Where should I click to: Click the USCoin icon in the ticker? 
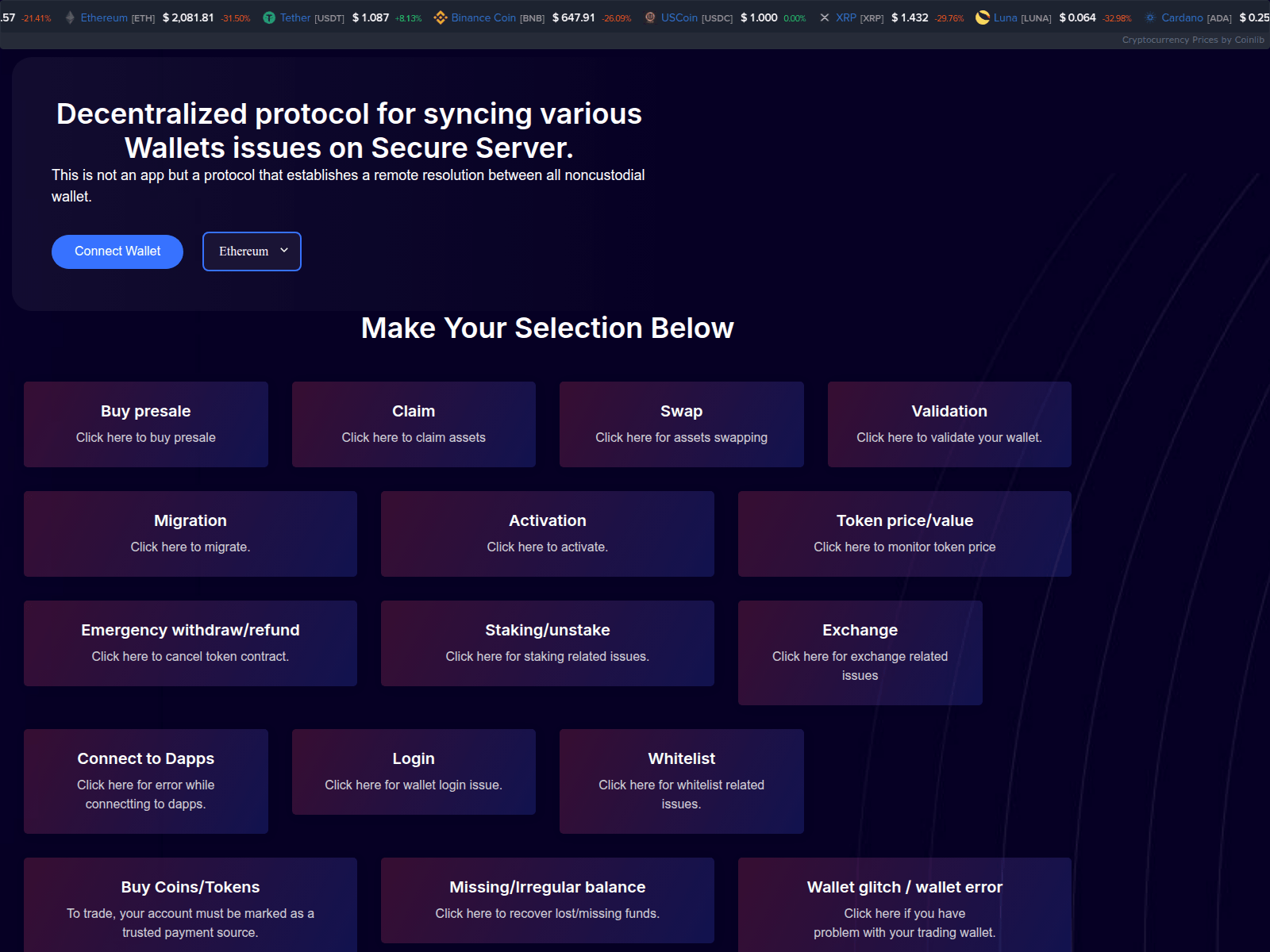[648, 17]
